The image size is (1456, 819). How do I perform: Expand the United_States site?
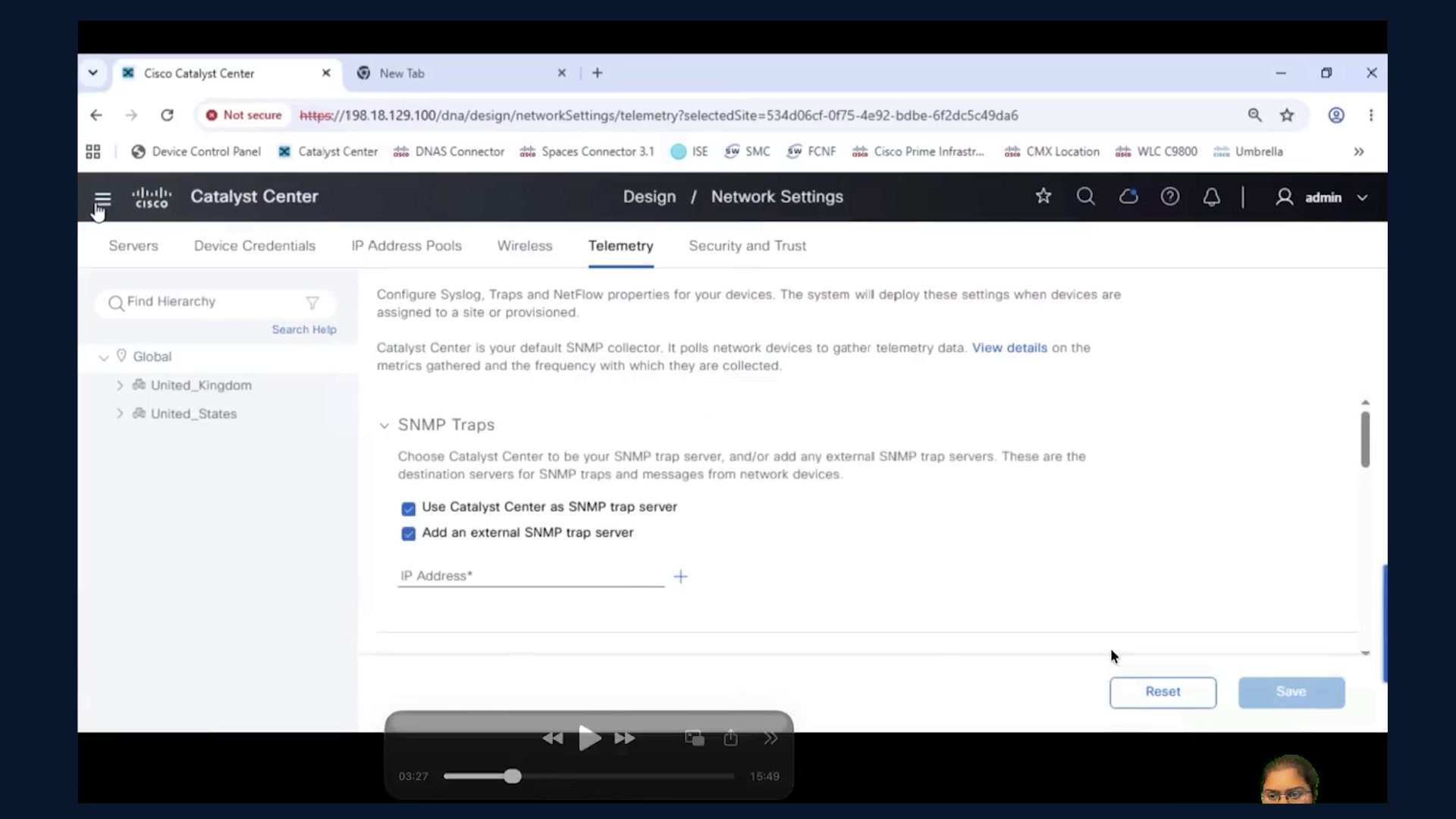(119, 413)
